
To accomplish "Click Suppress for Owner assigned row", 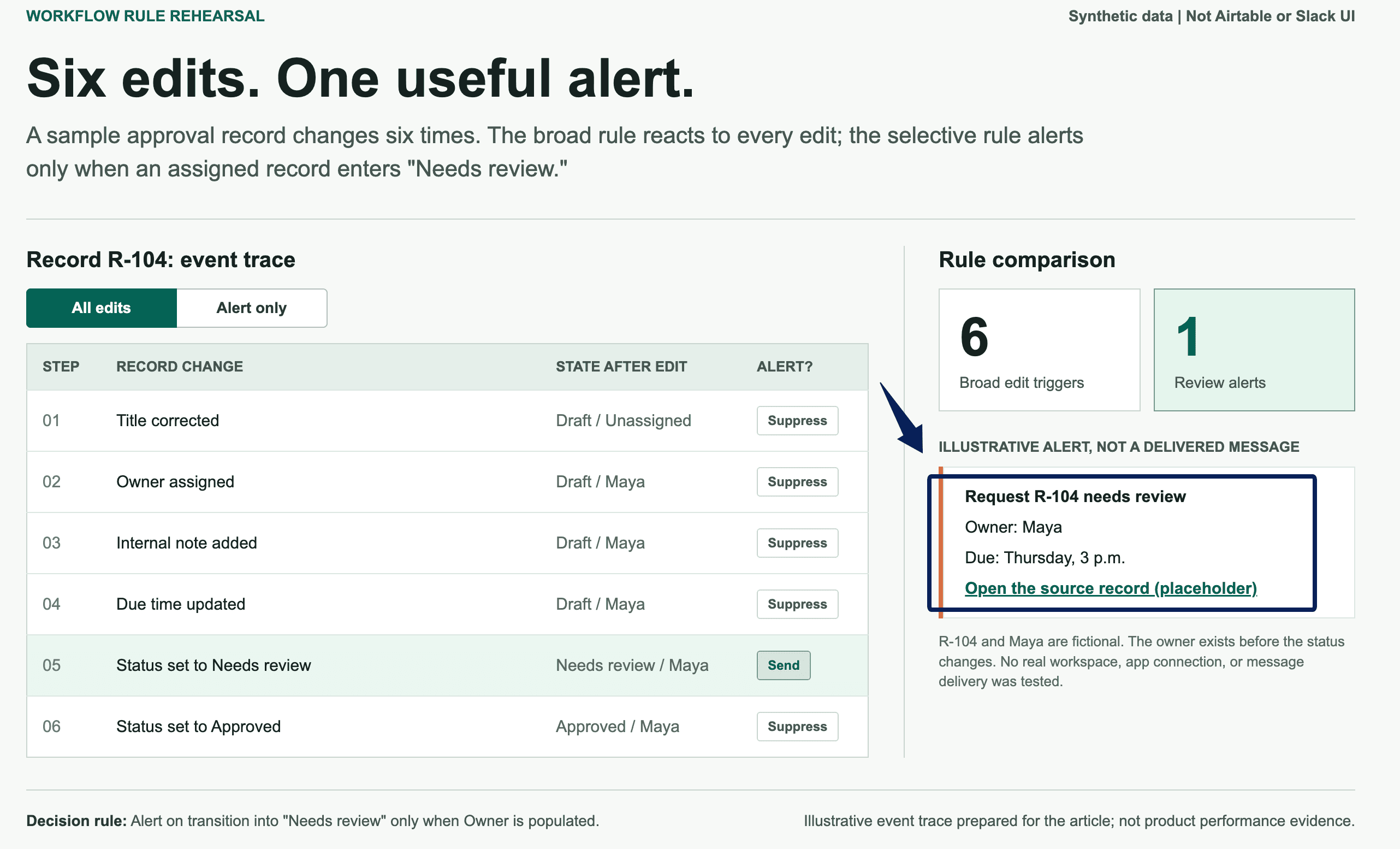I will (797, 482).
